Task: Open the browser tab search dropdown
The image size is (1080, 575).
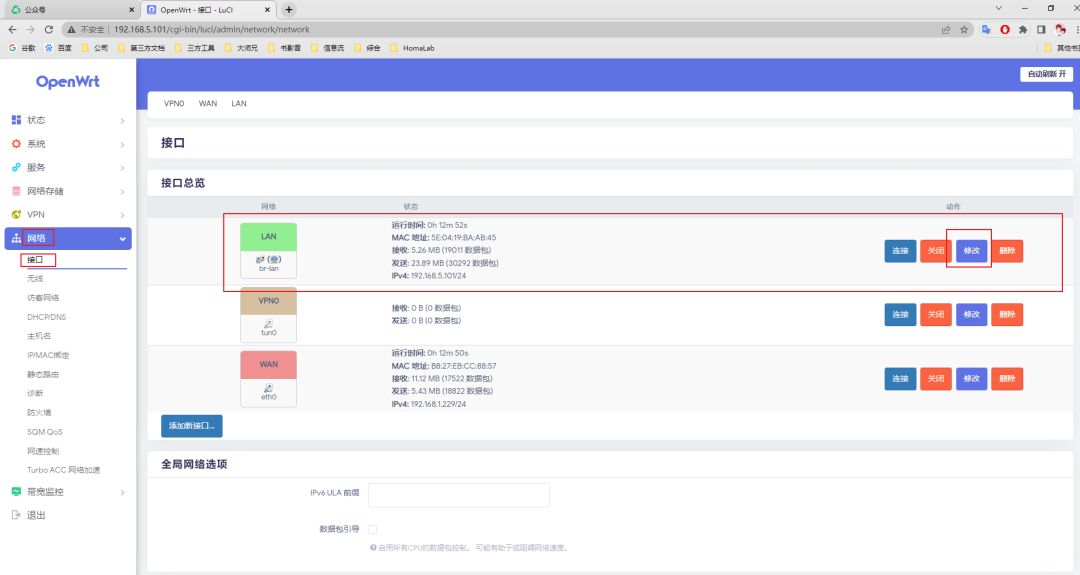Action: point(999,8)
